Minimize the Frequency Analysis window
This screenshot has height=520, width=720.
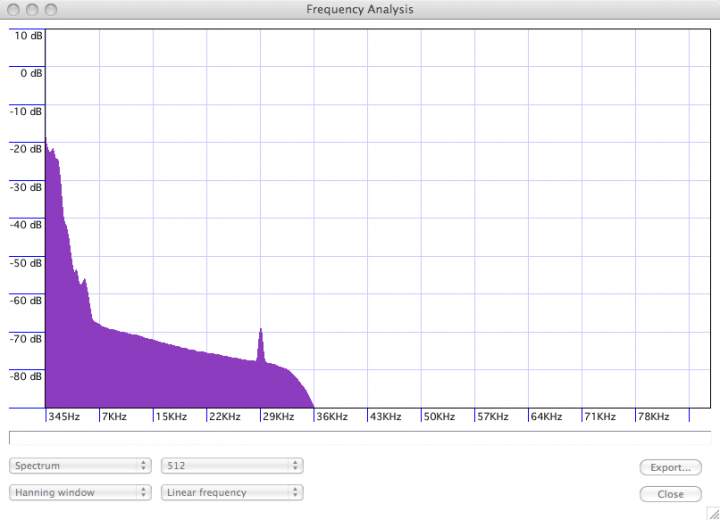[31, 9]
